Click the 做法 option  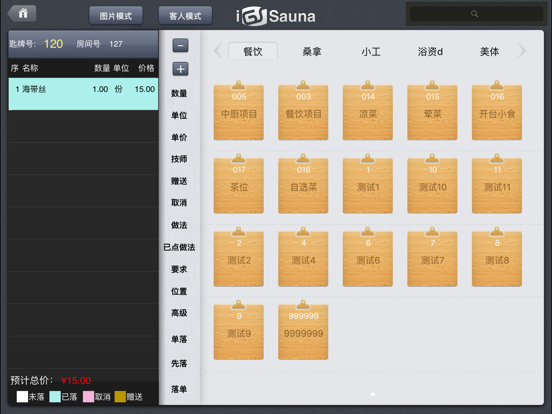pos(179,225)
